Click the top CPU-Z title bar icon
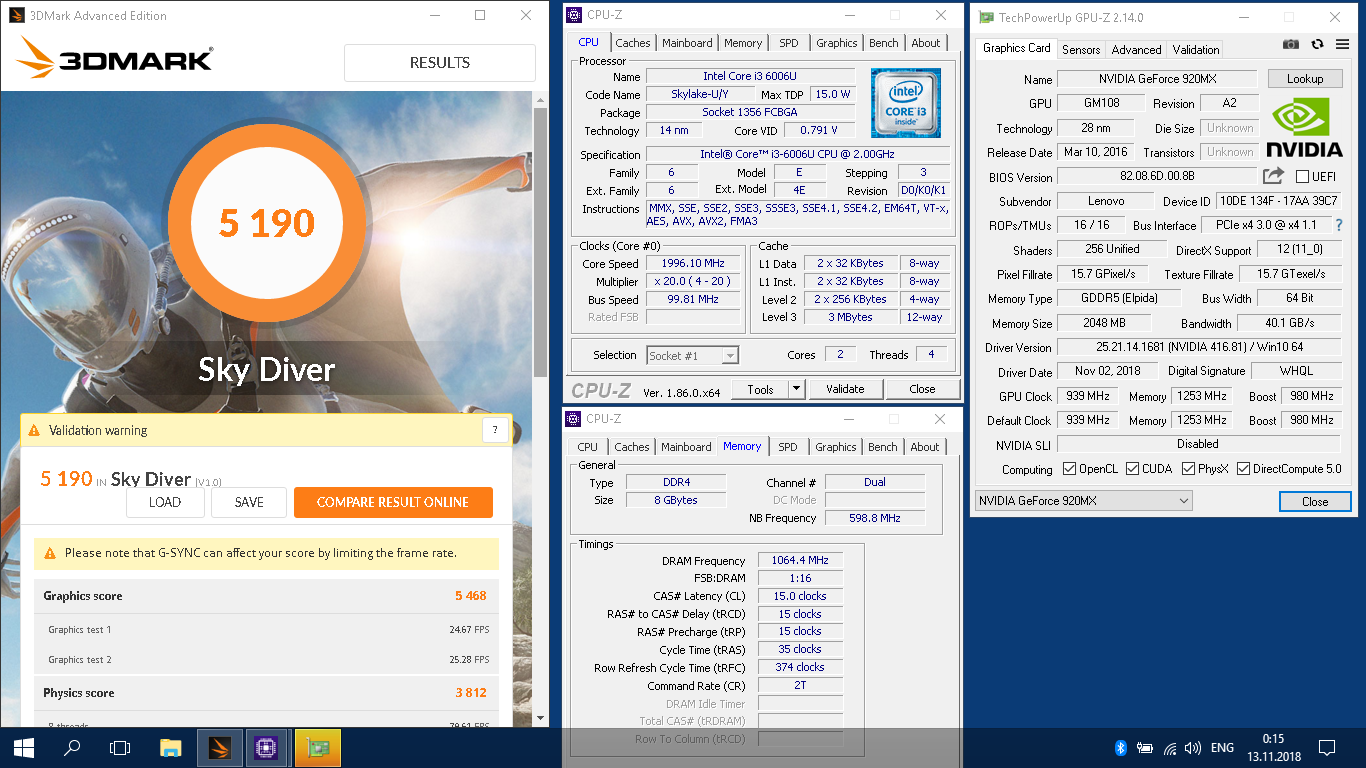1366x768 pixels. pos(573,15)
